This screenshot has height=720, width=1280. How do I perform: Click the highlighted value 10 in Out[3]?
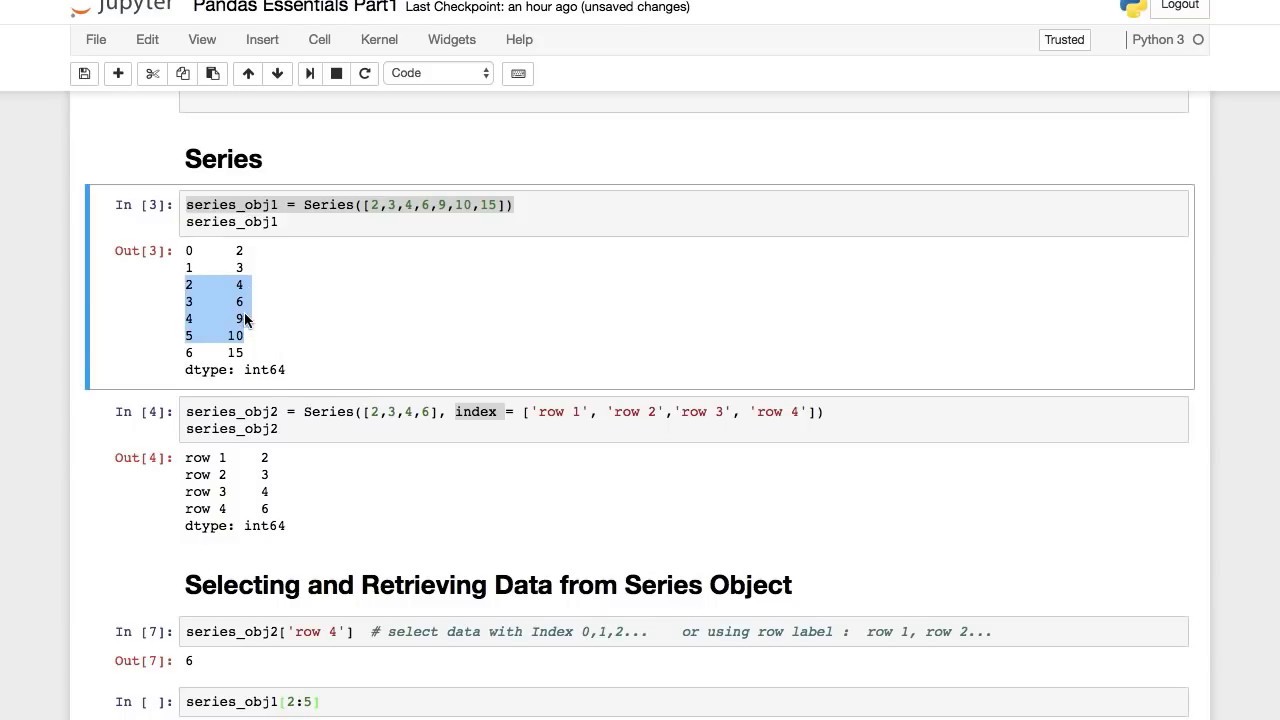click(235, 336)
